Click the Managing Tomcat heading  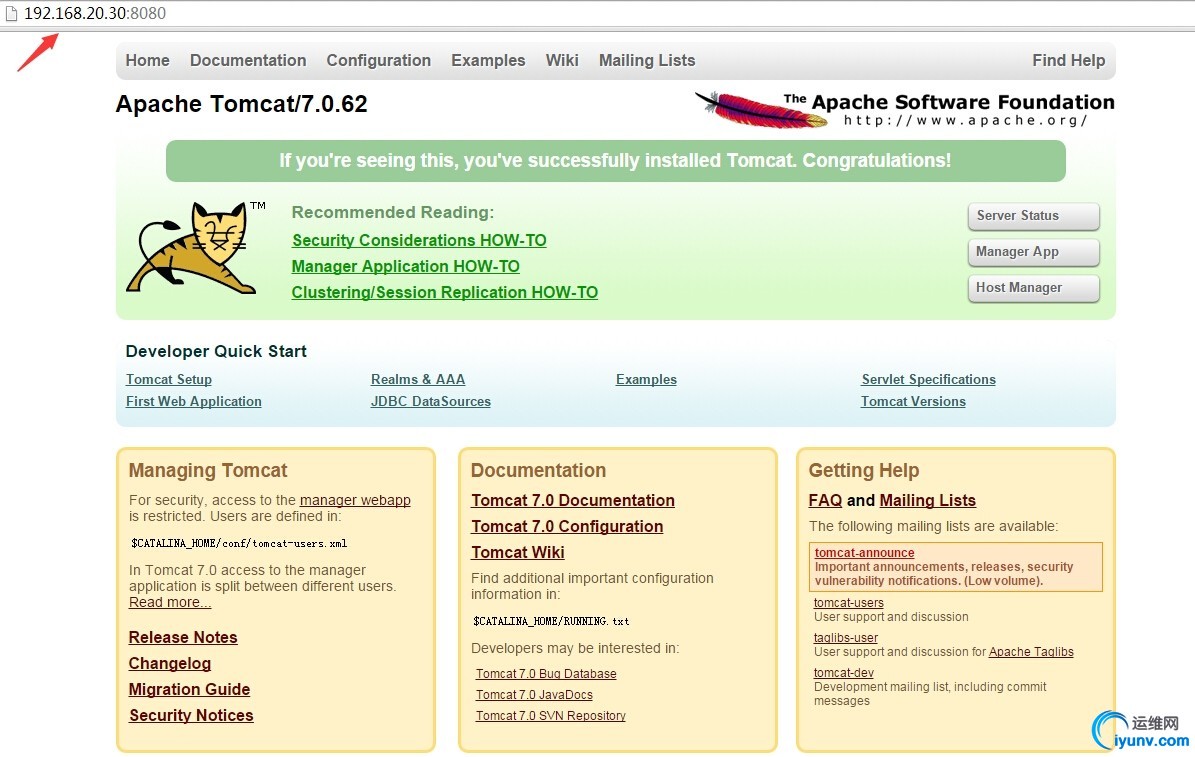point(208,470)
